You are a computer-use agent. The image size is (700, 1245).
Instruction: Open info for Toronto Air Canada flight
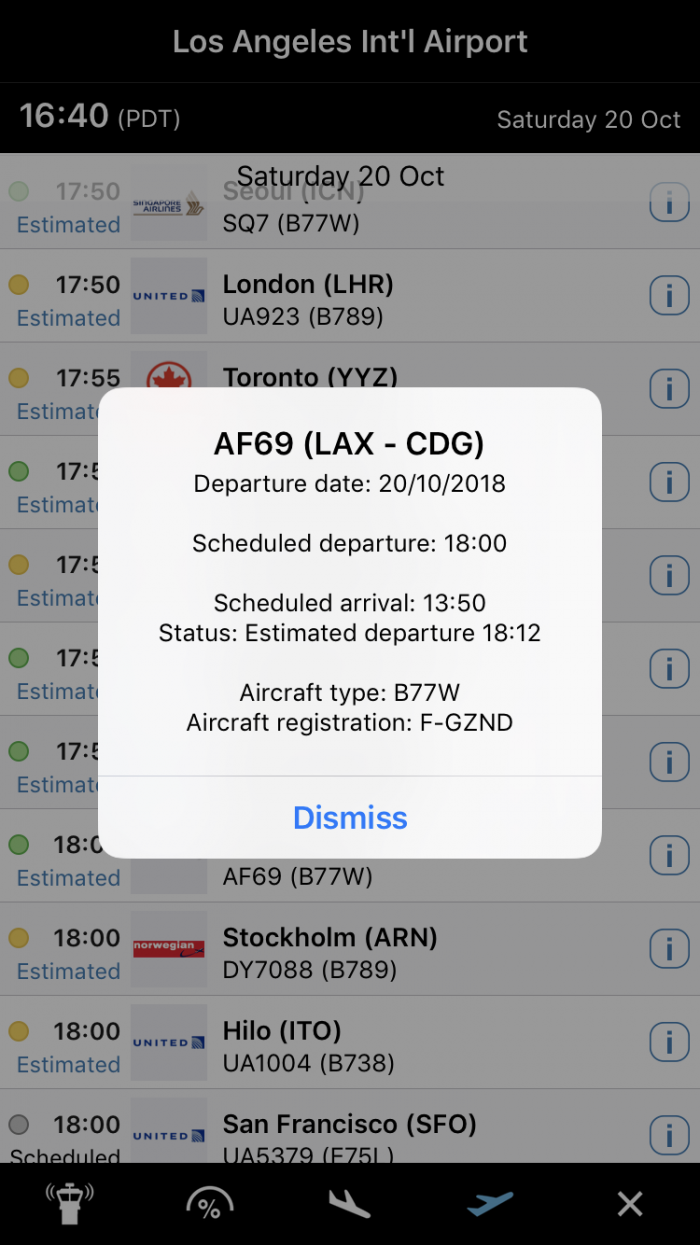669,389
